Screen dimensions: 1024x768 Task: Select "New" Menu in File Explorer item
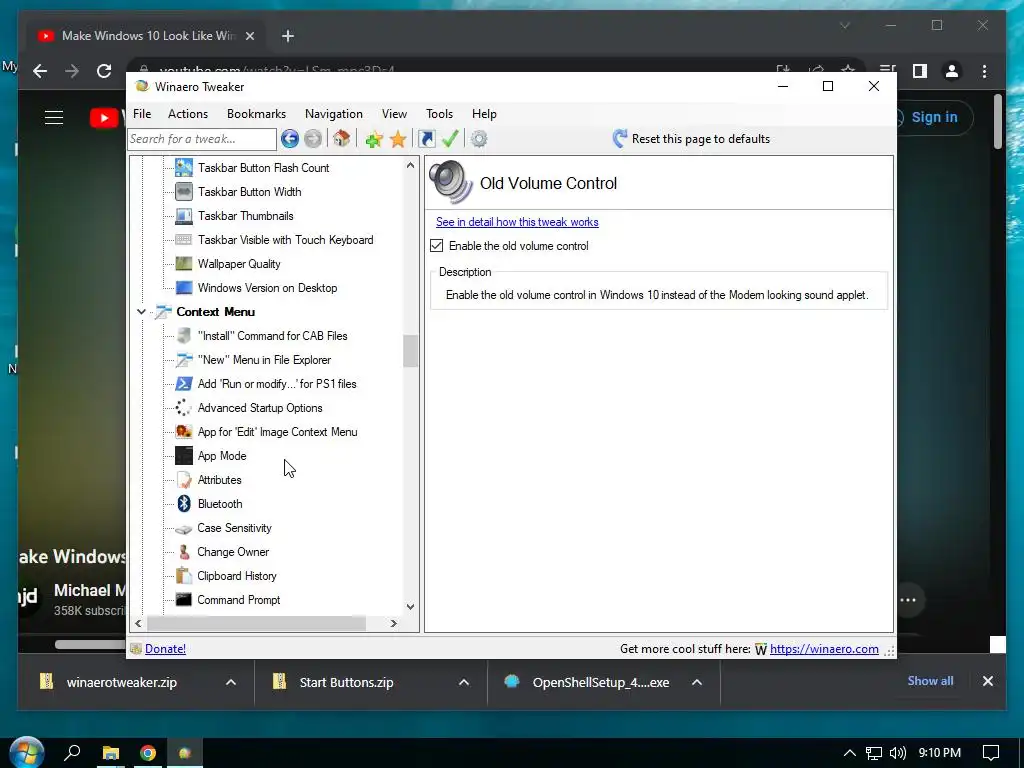[x=264, y=360]
